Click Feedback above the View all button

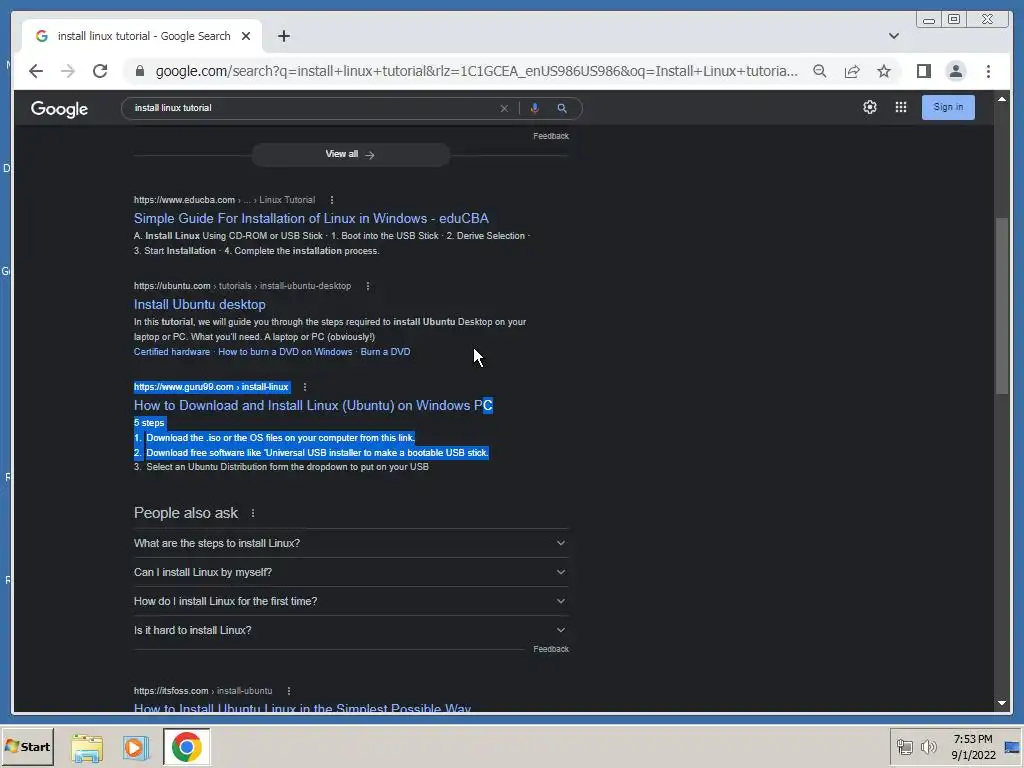[x=551, y=136]
